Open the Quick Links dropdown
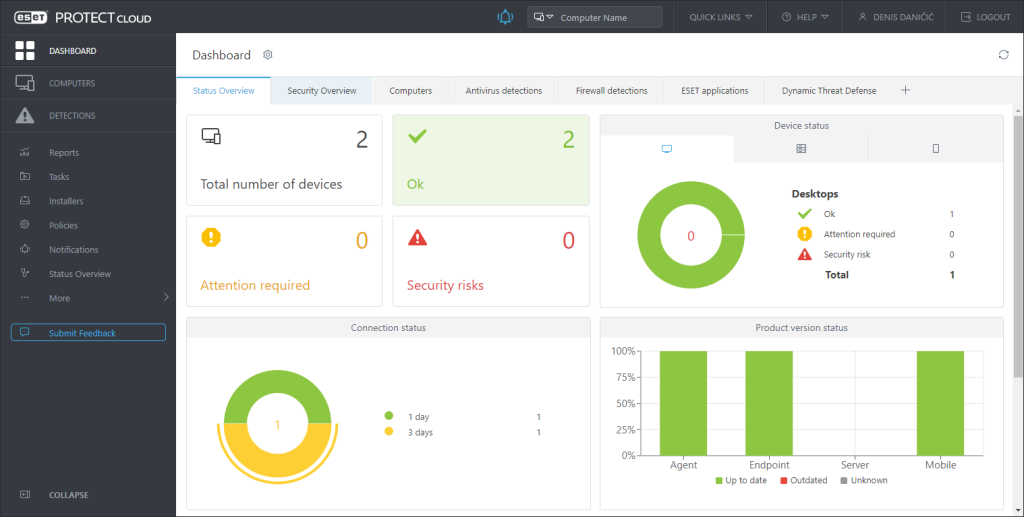Screen dimensions: 1024x517 click(721, 17)
